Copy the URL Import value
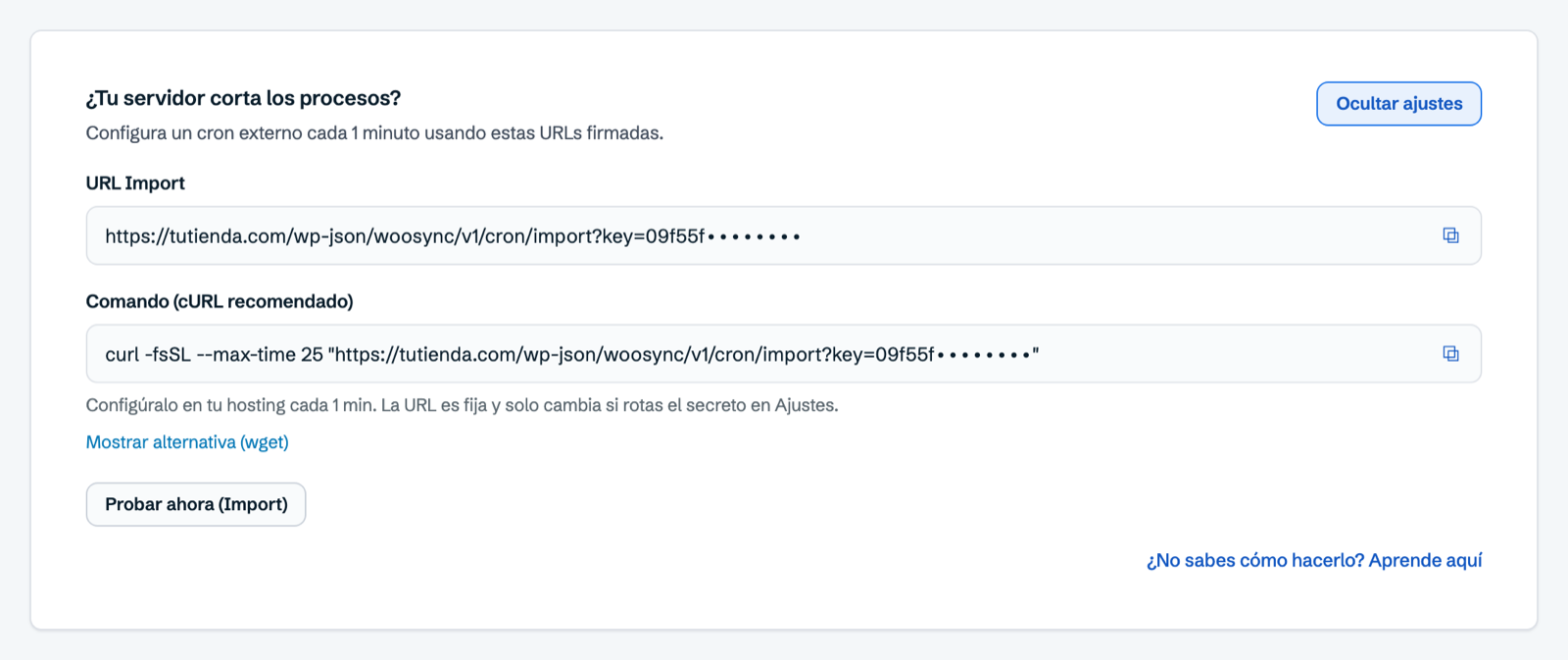Screen dimensions: 1568x660 (x=1450, y=235)
